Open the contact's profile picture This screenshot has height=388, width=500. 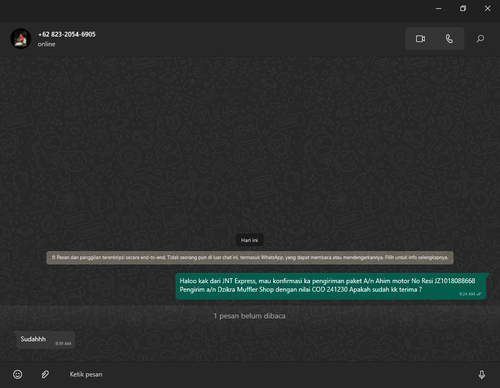21,39
